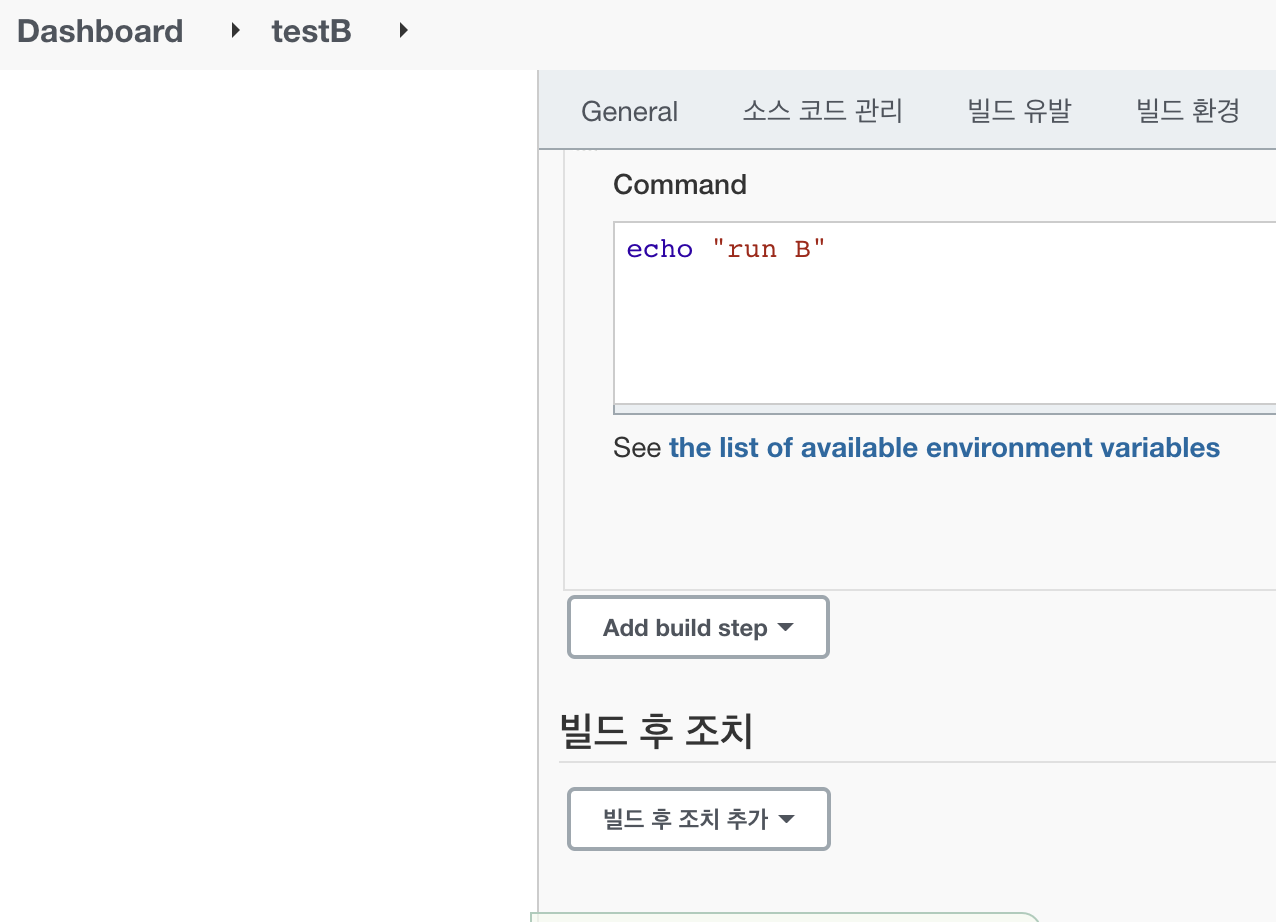
Task: Click the word echo in the command
Action: 659,249
